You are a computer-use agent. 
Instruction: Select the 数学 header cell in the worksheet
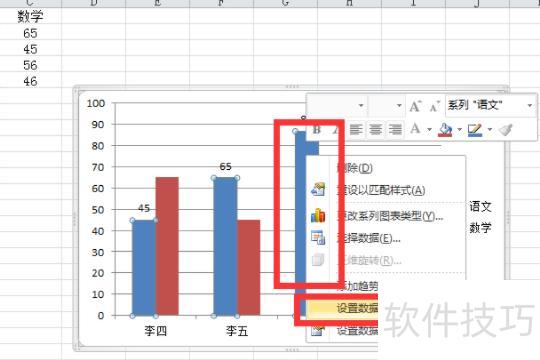click(30, 16)
